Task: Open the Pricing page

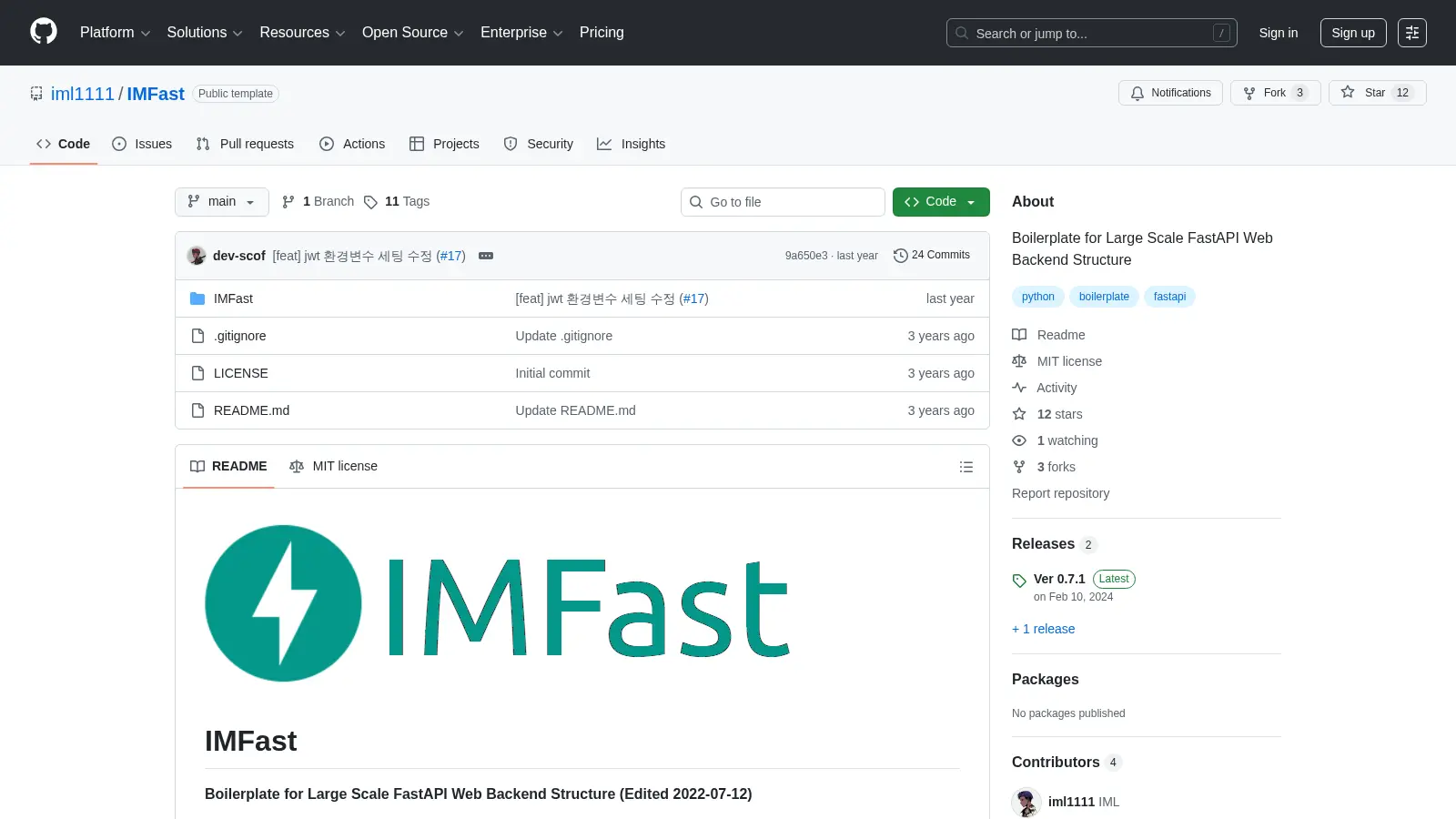Action: [602, 33]
